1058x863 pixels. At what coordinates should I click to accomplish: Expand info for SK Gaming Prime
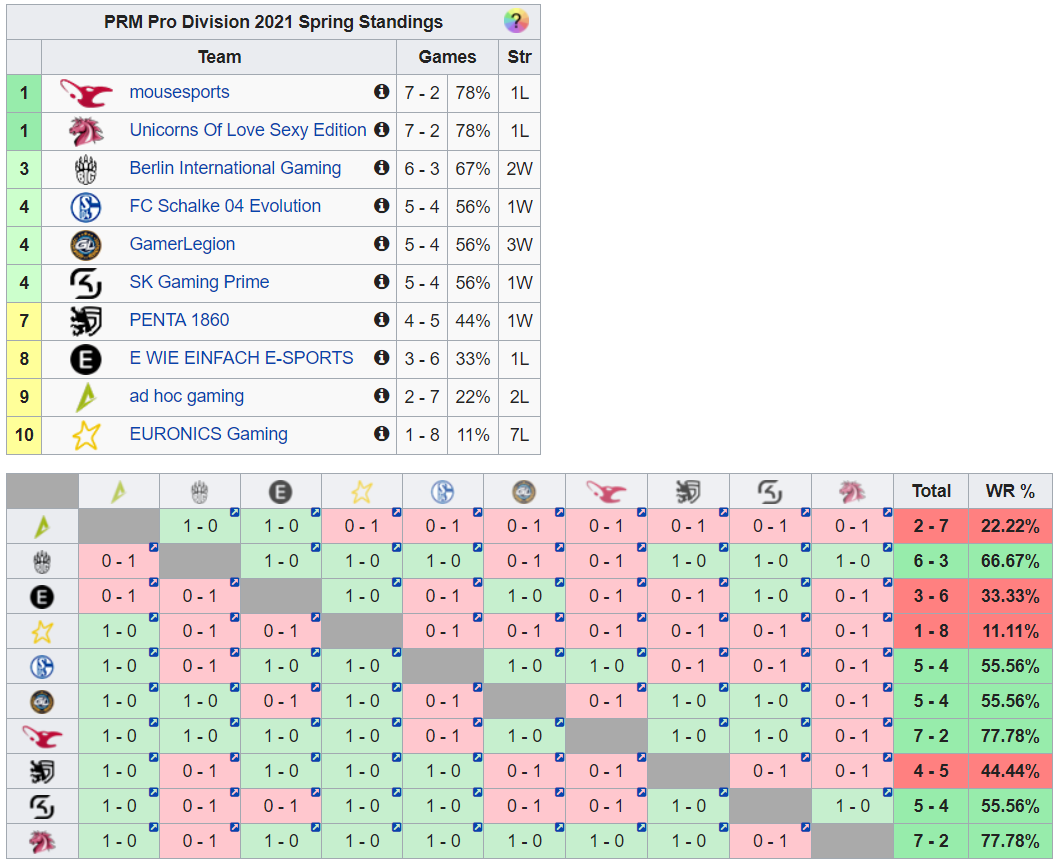click(x=381, y=282)
